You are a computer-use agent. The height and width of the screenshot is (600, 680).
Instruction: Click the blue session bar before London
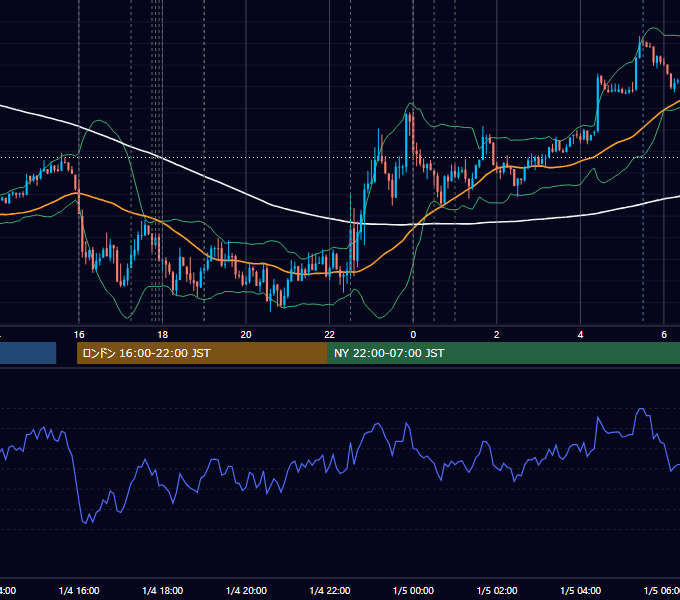(x=28, y=353)
